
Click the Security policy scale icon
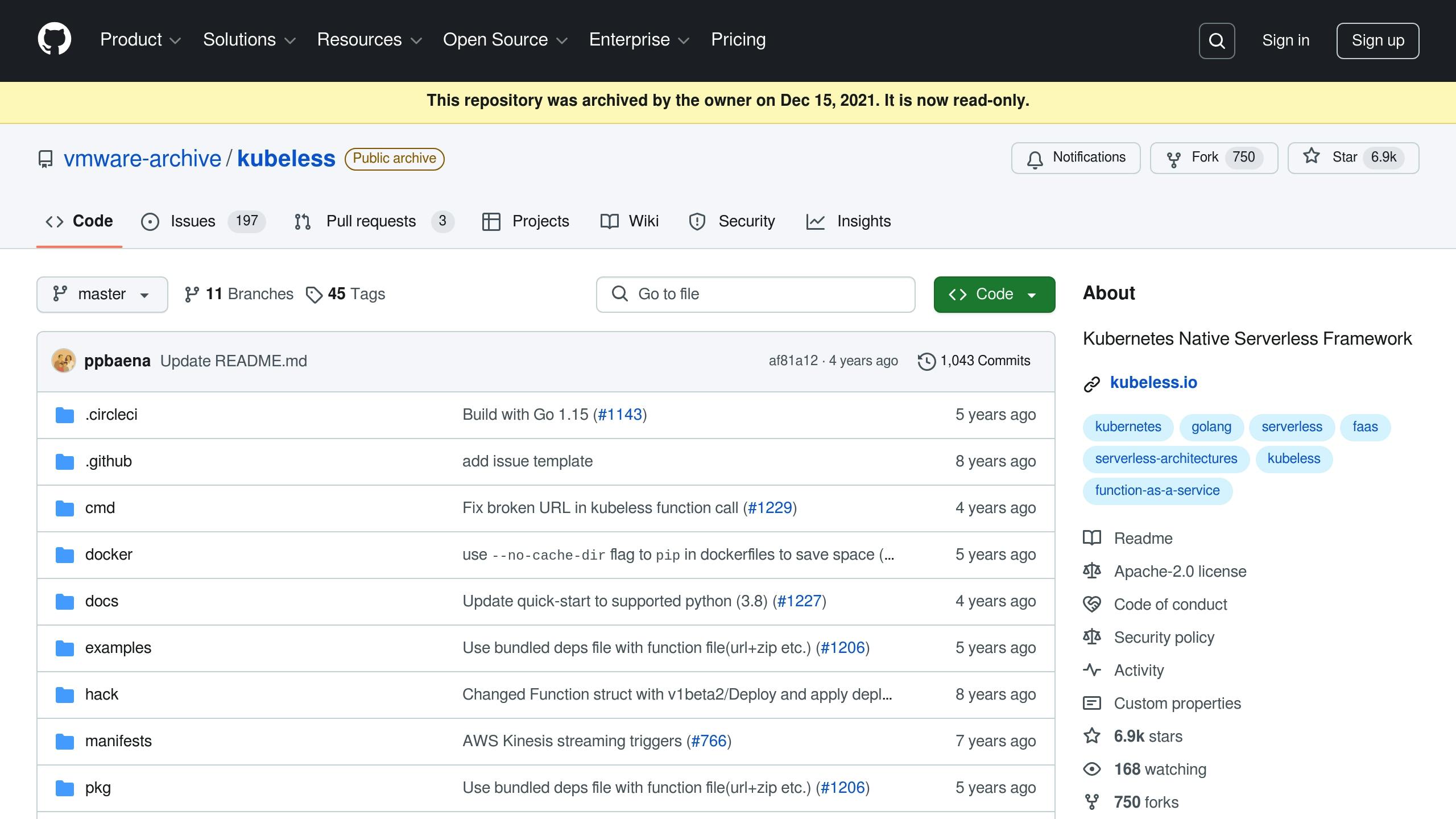click(x=1092, y=637)
